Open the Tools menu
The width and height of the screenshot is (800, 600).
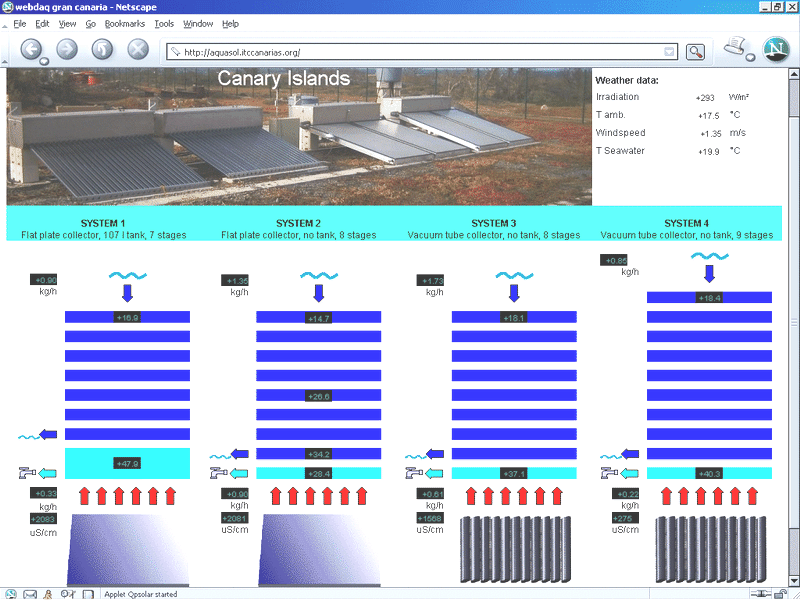point(164,23)
